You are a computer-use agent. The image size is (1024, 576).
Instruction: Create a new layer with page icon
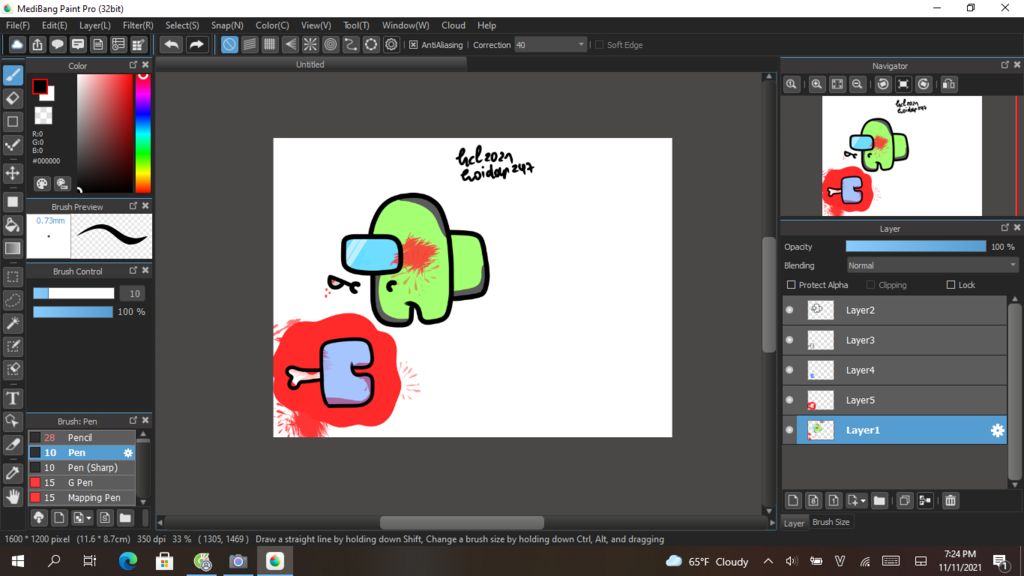(793, 500)
